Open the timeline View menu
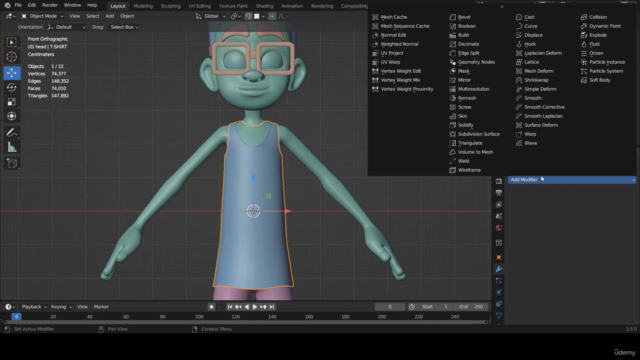 [x=82, y=307]
